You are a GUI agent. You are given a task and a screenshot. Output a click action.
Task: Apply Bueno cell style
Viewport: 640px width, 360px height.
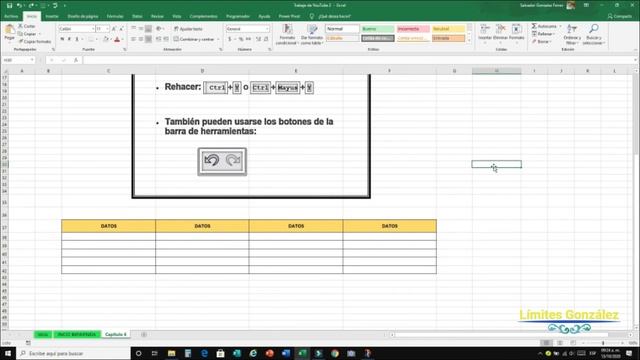(378, 29)
